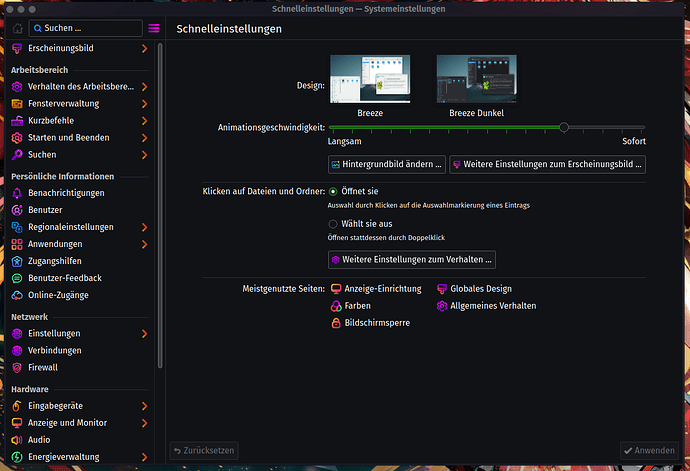Viewport: 690px width, 471px height.
Task: Click the Animationsgeschwindigkeit slider handle
Action: click(x=564, y=127)
